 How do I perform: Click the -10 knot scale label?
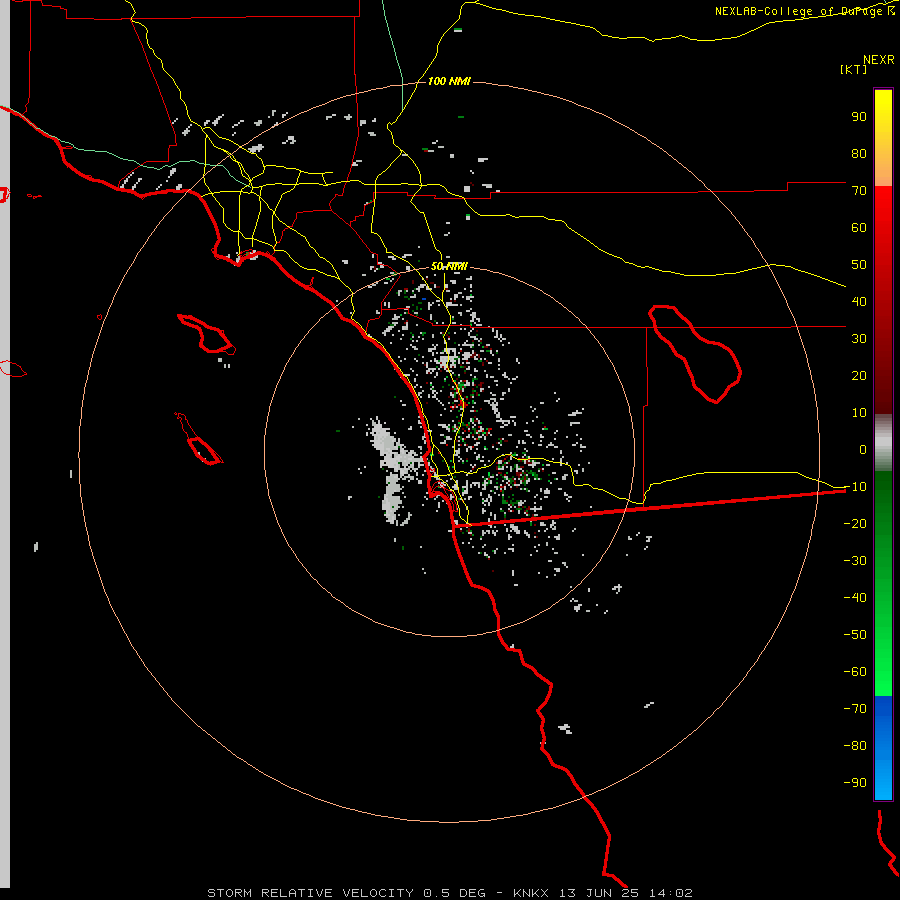(855, 487)
